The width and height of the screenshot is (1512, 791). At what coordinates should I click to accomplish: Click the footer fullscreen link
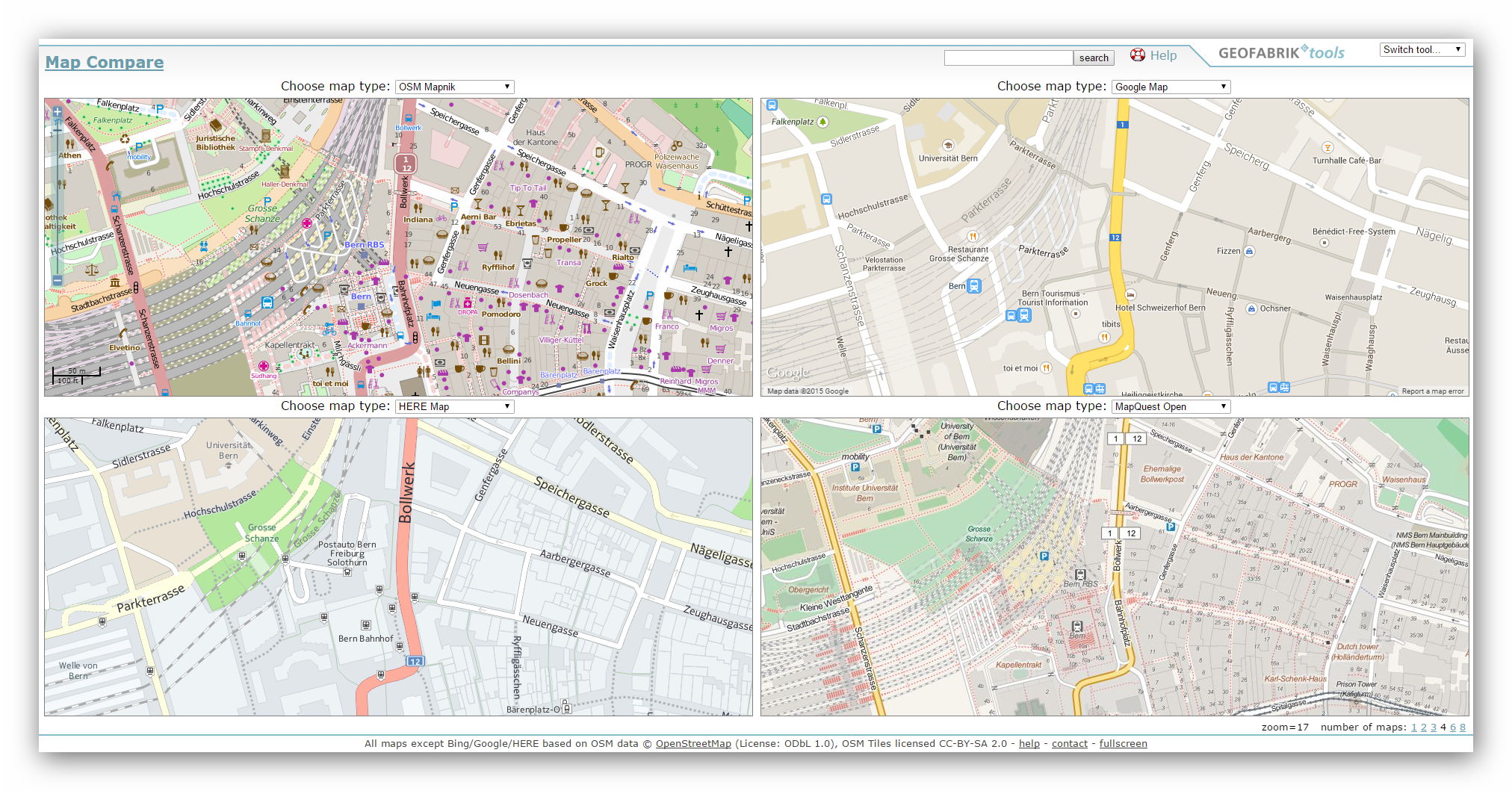[1123, 743]
